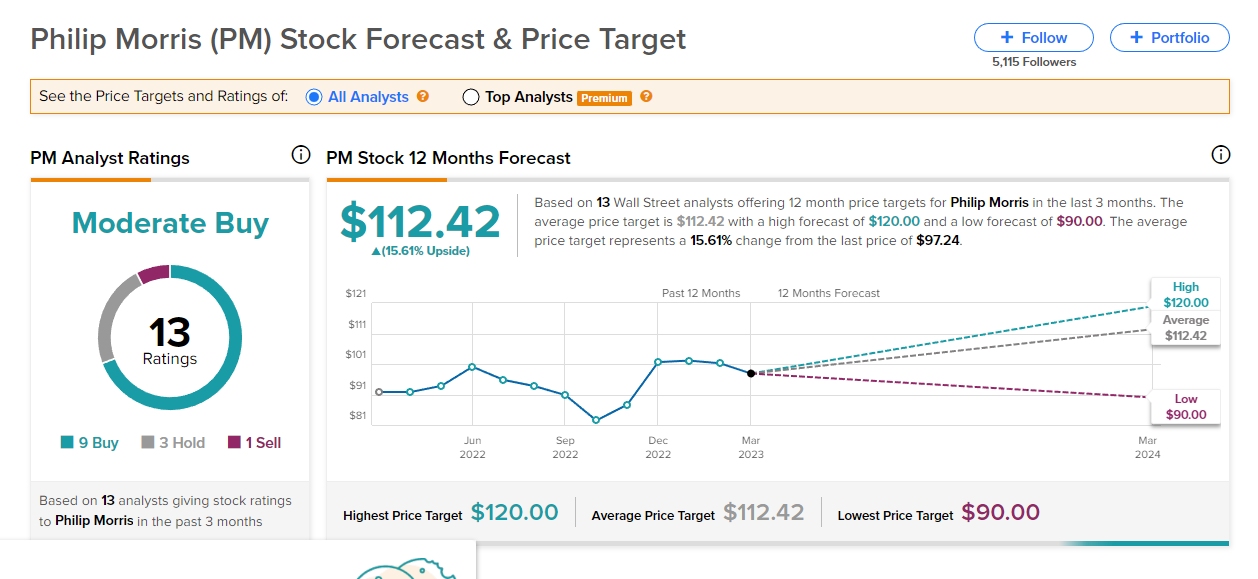Click the Low $90.00 forecast label

tap(1185, 407)
